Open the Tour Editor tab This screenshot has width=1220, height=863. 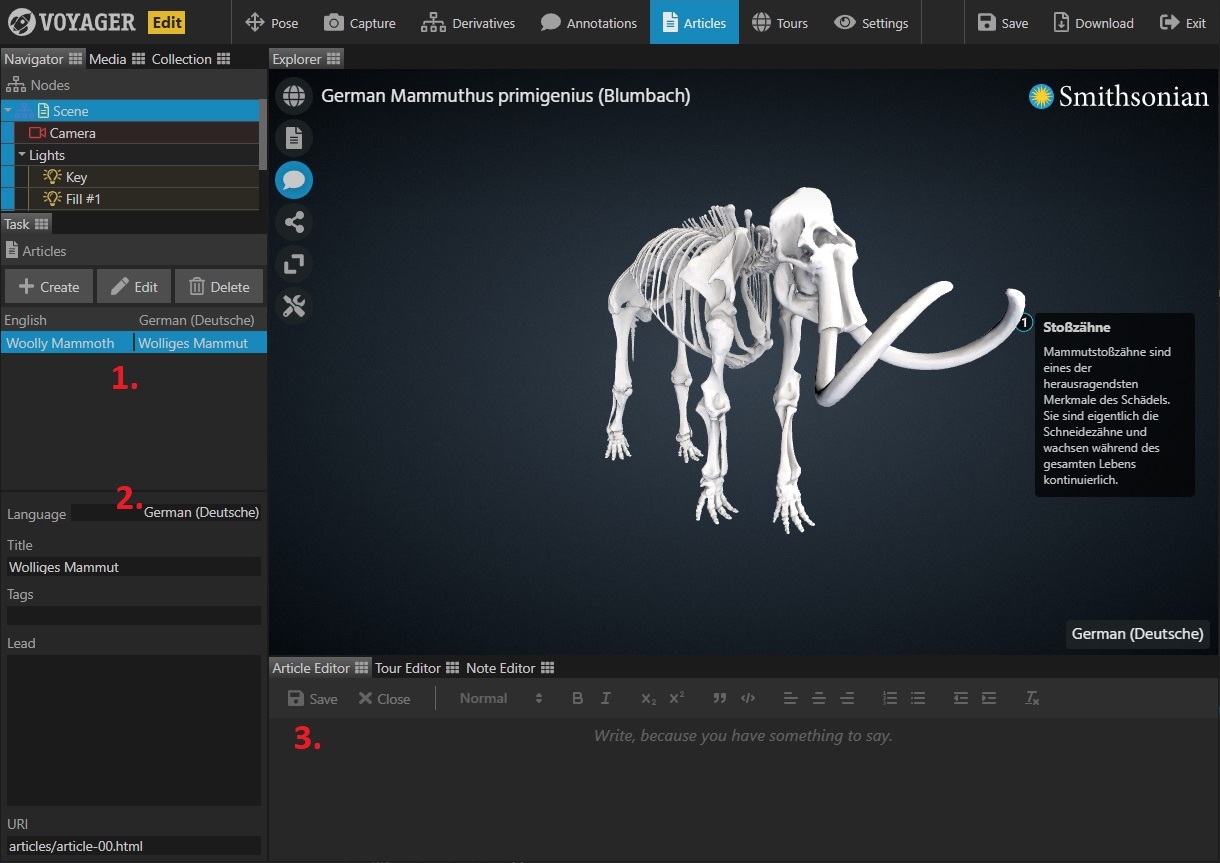[x=407, y=668]
